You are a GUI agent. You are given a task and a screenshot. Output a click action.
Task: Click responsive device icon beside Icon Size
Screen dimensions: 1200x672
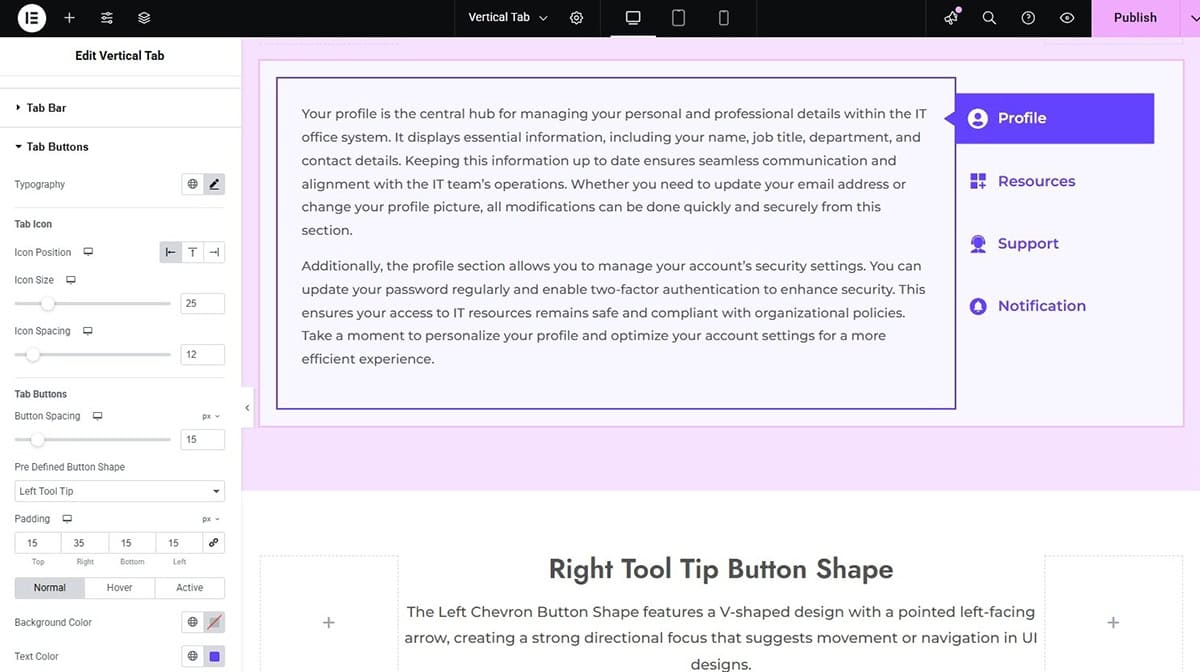[x=70, y=280]
